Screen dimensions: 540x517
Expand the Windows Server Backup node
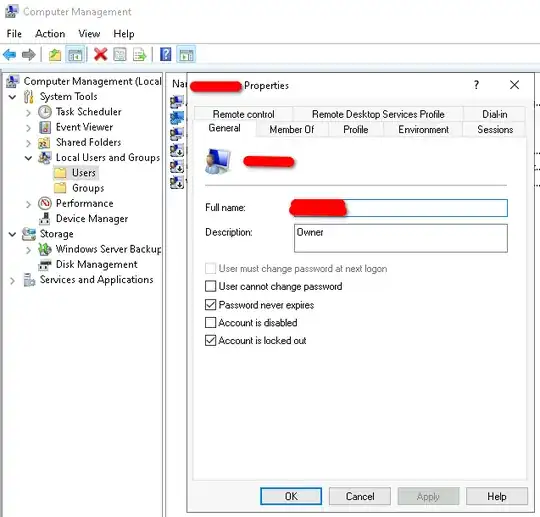tap(29, 250)
